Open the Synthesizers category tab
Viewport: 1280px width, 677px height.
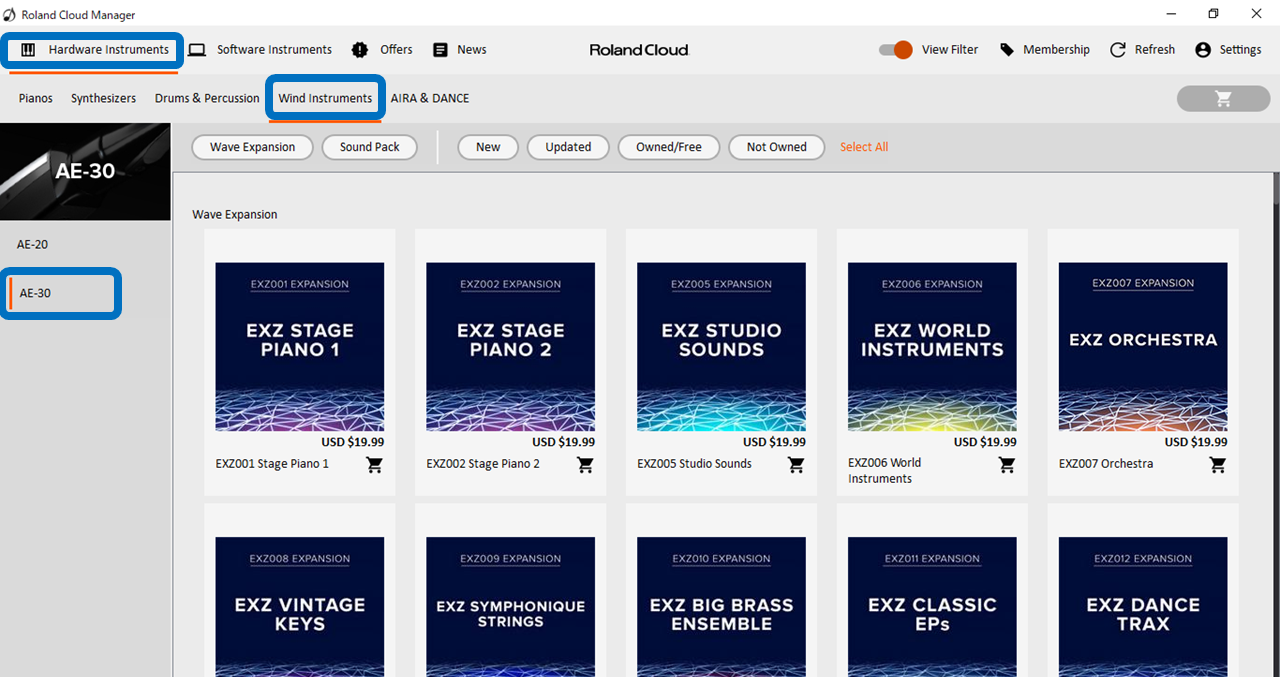(103, 98)
